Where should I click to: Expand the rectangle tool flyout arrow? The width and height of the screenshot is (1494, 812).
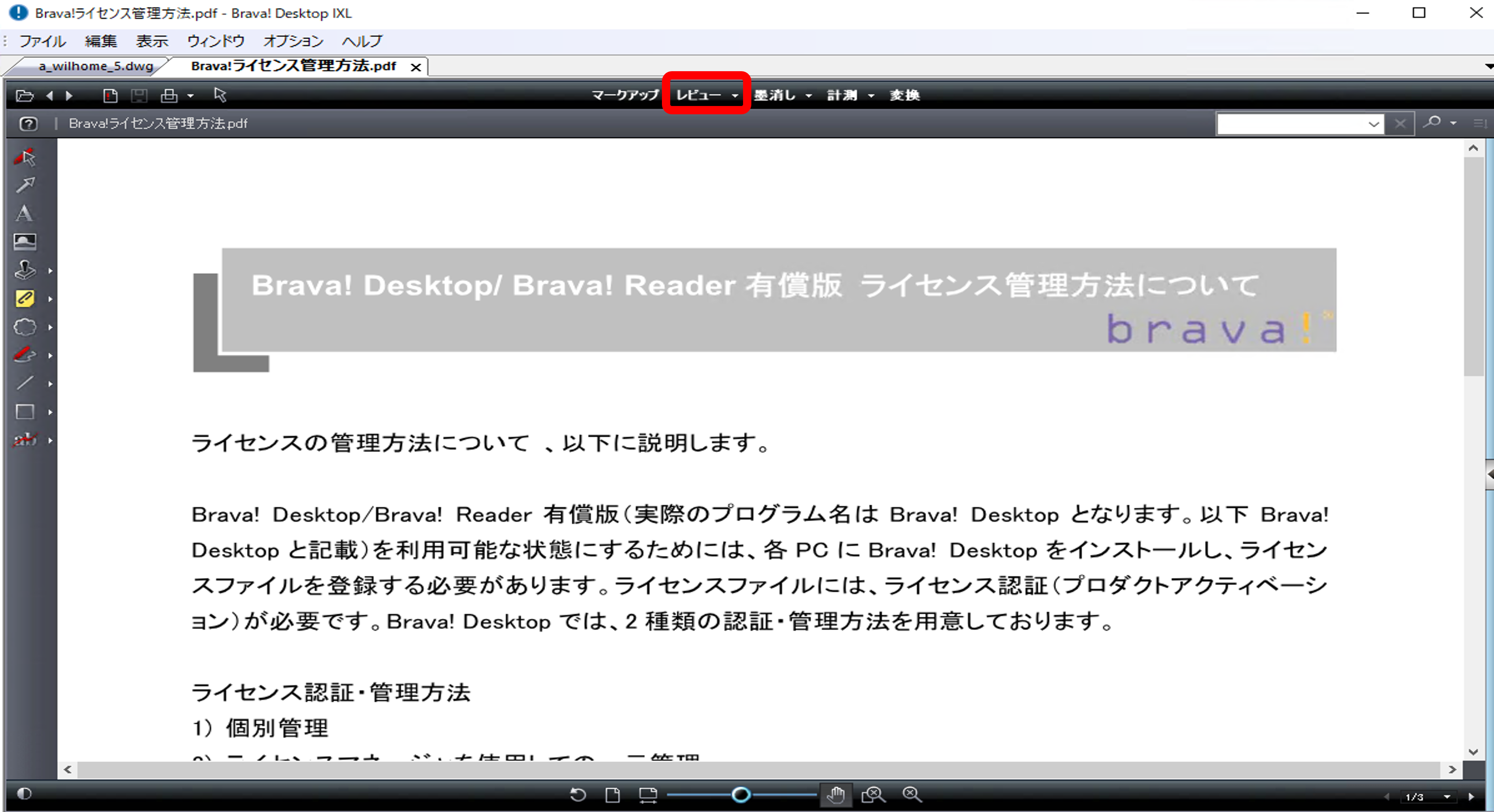(51, 412)
